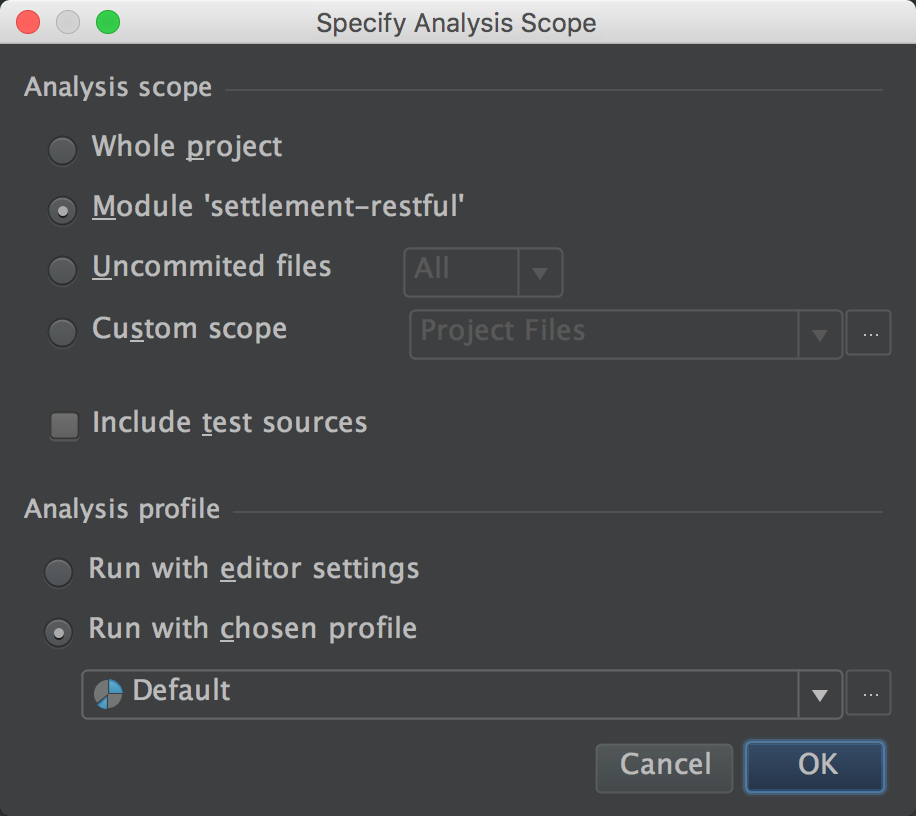Choose Module 'settlement-restful' scope option
The width and height of the screenshot is (916, 816).
[x=63, y=210]
